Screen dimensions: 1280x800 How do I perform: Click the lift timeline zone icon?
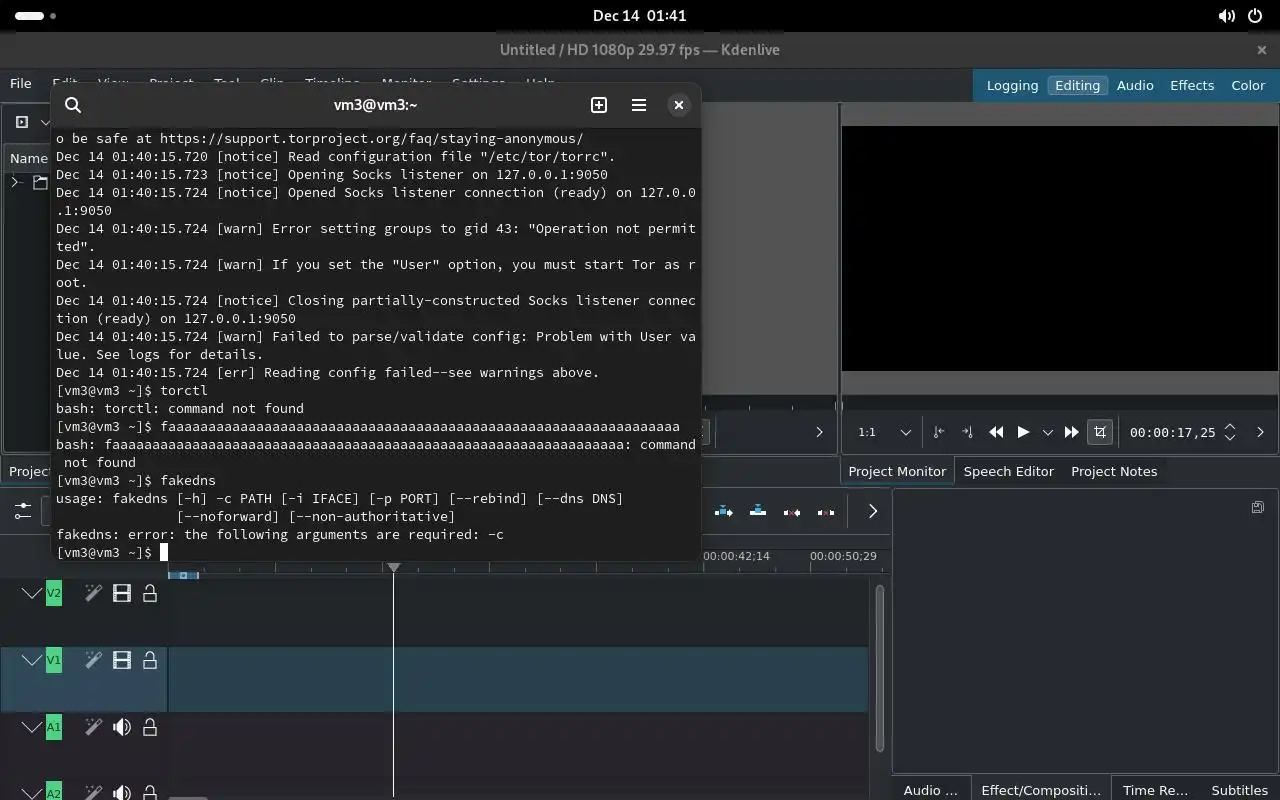pyautogui.click(x=826, y=511)
